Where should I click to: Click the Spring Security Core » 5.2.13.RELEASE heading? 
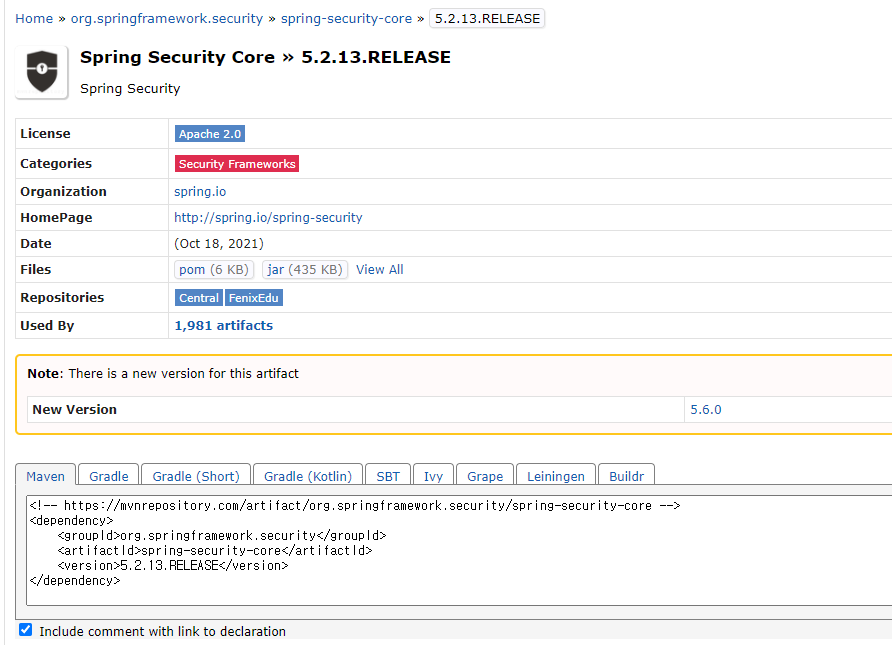click(x=265, y=57)
